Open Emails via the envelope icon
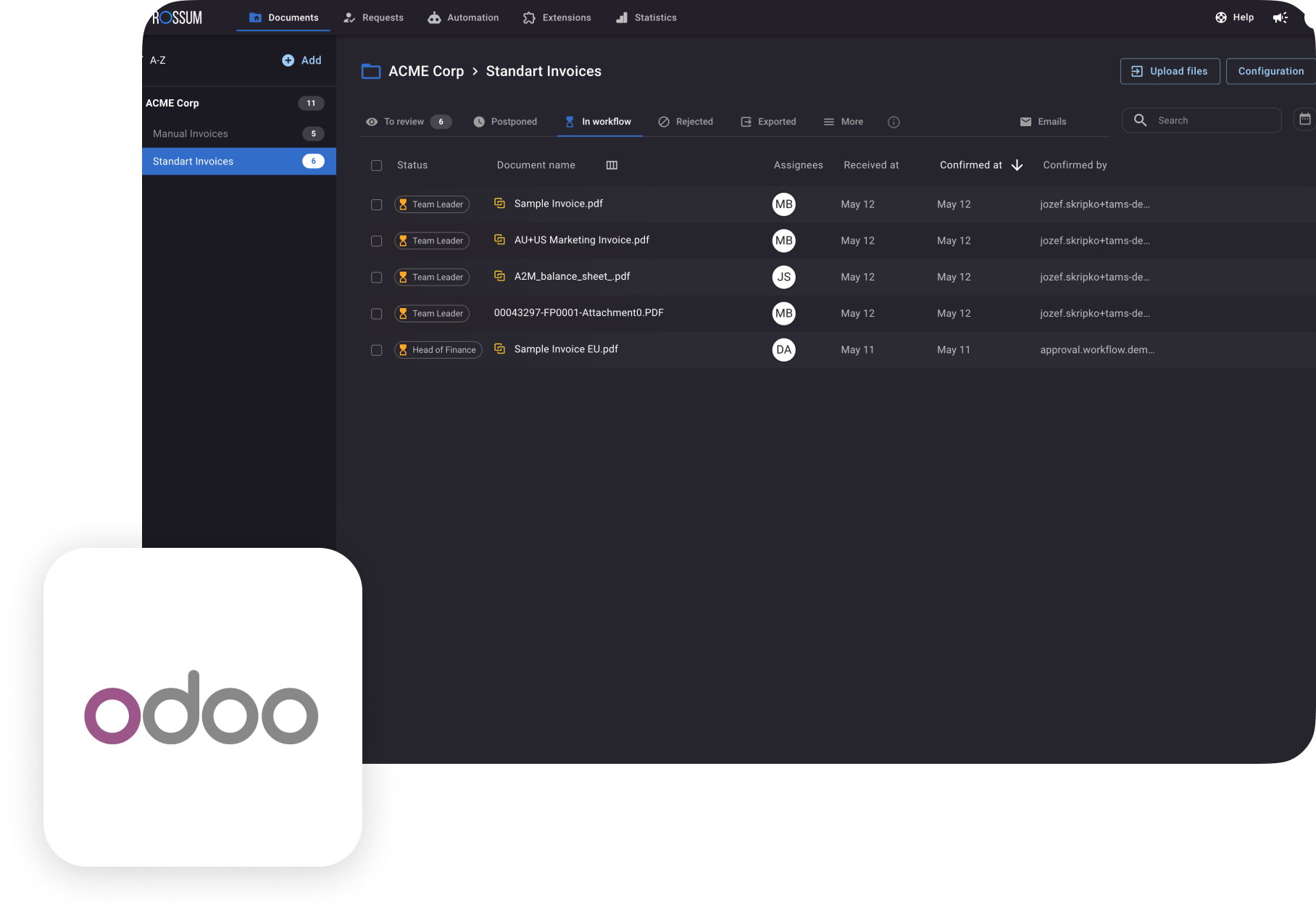Viewport: 1316px width, 916px height. point(1026,121)
